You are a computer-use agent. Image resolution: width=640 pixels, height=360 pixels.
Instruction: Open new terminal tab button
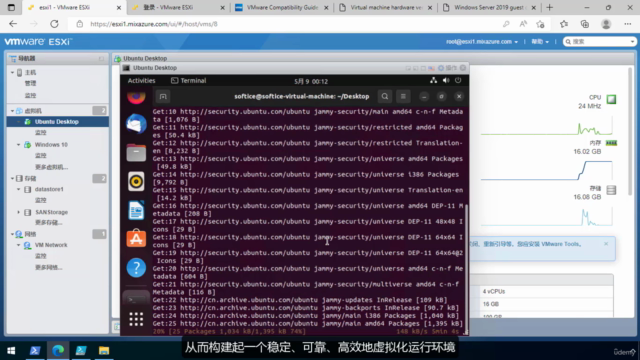tap(163, 96)
